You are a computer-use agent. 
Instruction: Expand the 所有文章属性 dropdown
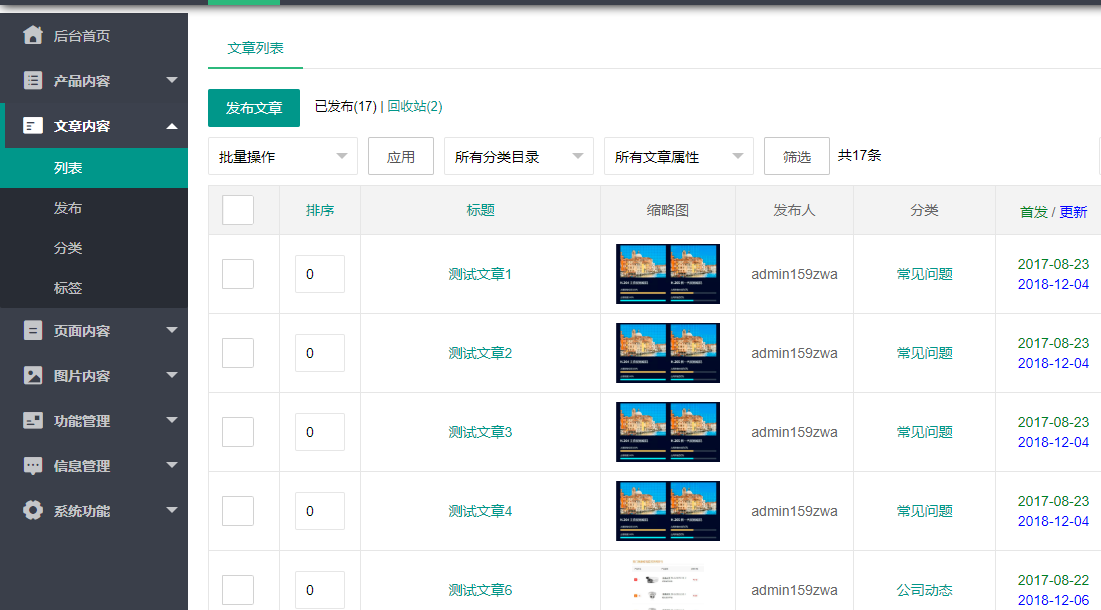pos(678,157)
